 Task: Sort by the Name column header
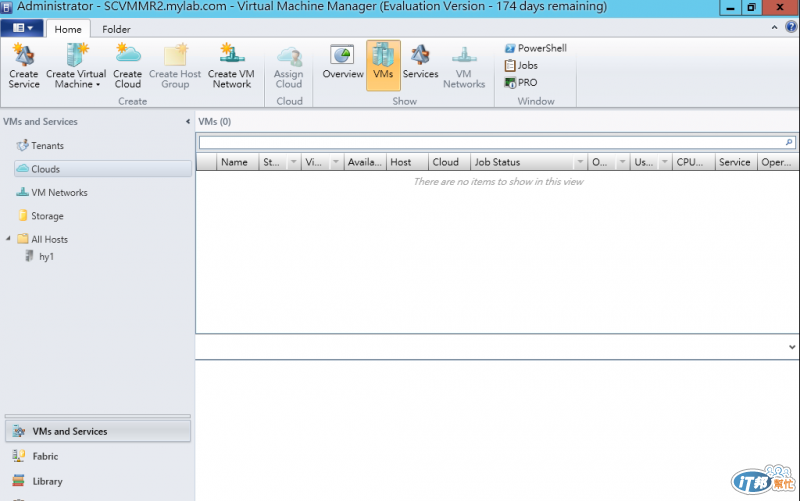coord(238,162)
